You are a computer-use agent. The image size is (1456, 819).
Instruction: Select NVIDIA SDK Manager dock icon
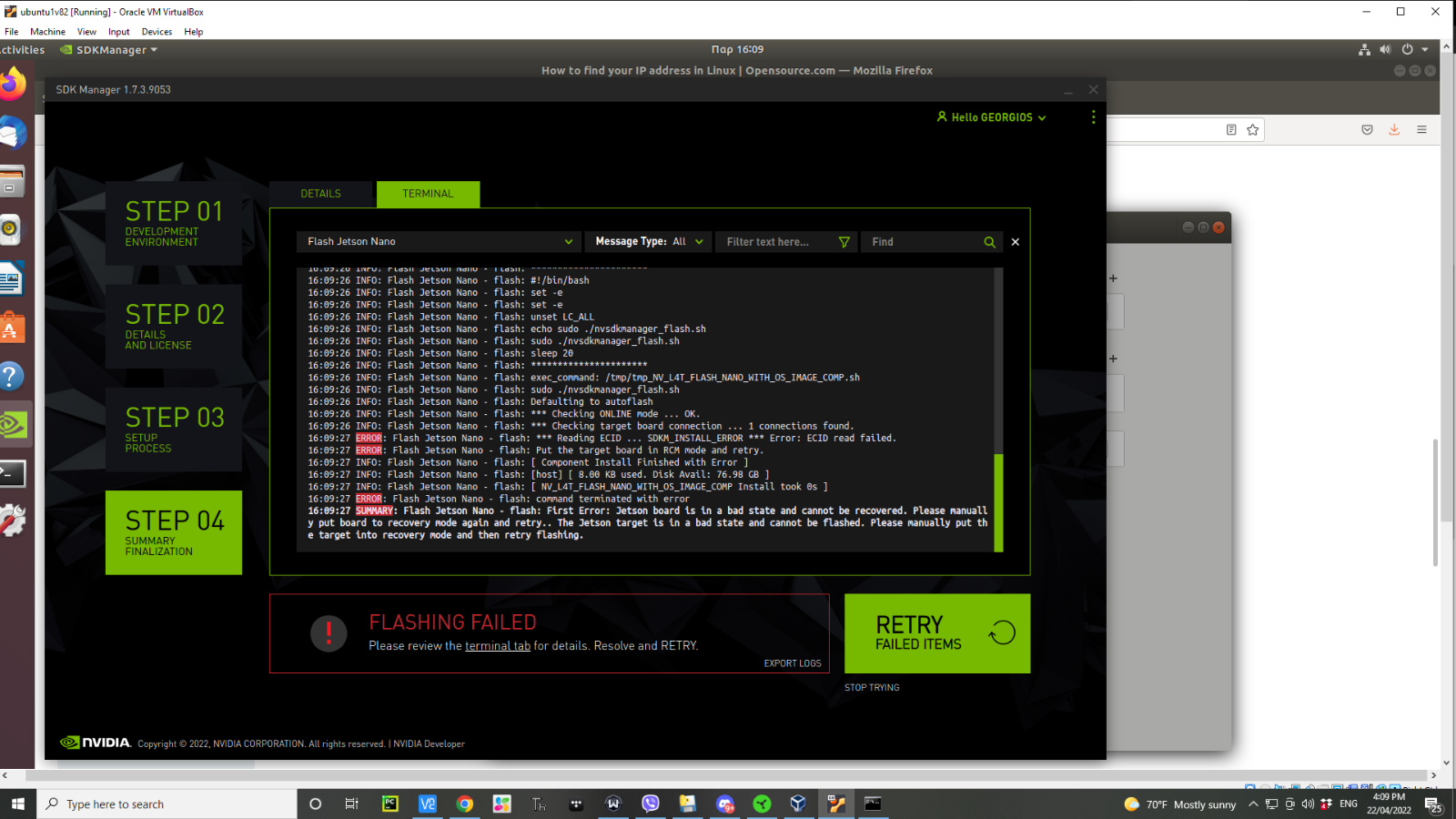(13, 424)
